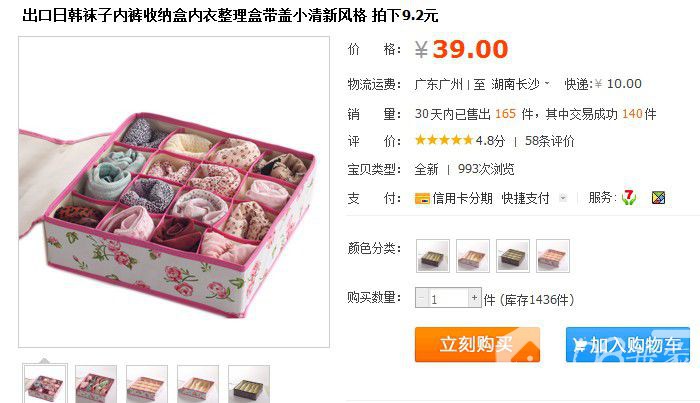Open the 58条评价 reviews link
The width and height of the screenshot is (700, 403).
(550, 141)
